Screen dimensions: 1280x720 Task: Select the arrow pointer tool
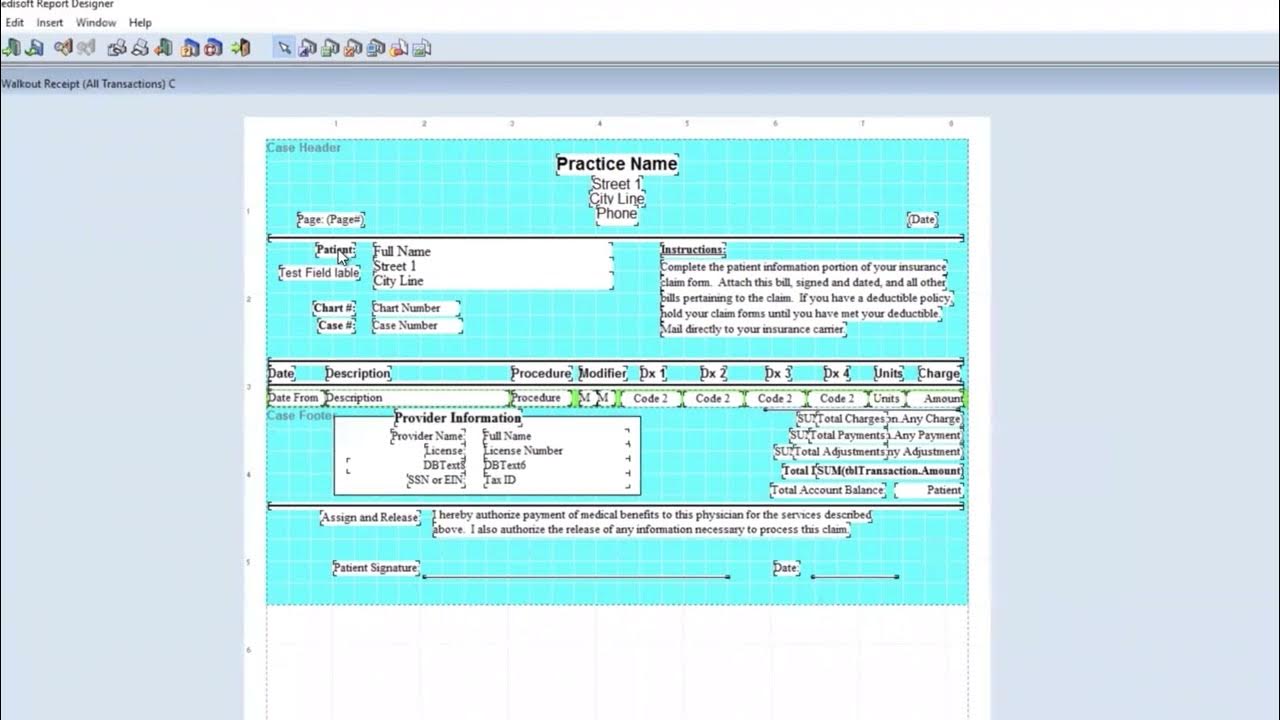[x=284, y=47]
